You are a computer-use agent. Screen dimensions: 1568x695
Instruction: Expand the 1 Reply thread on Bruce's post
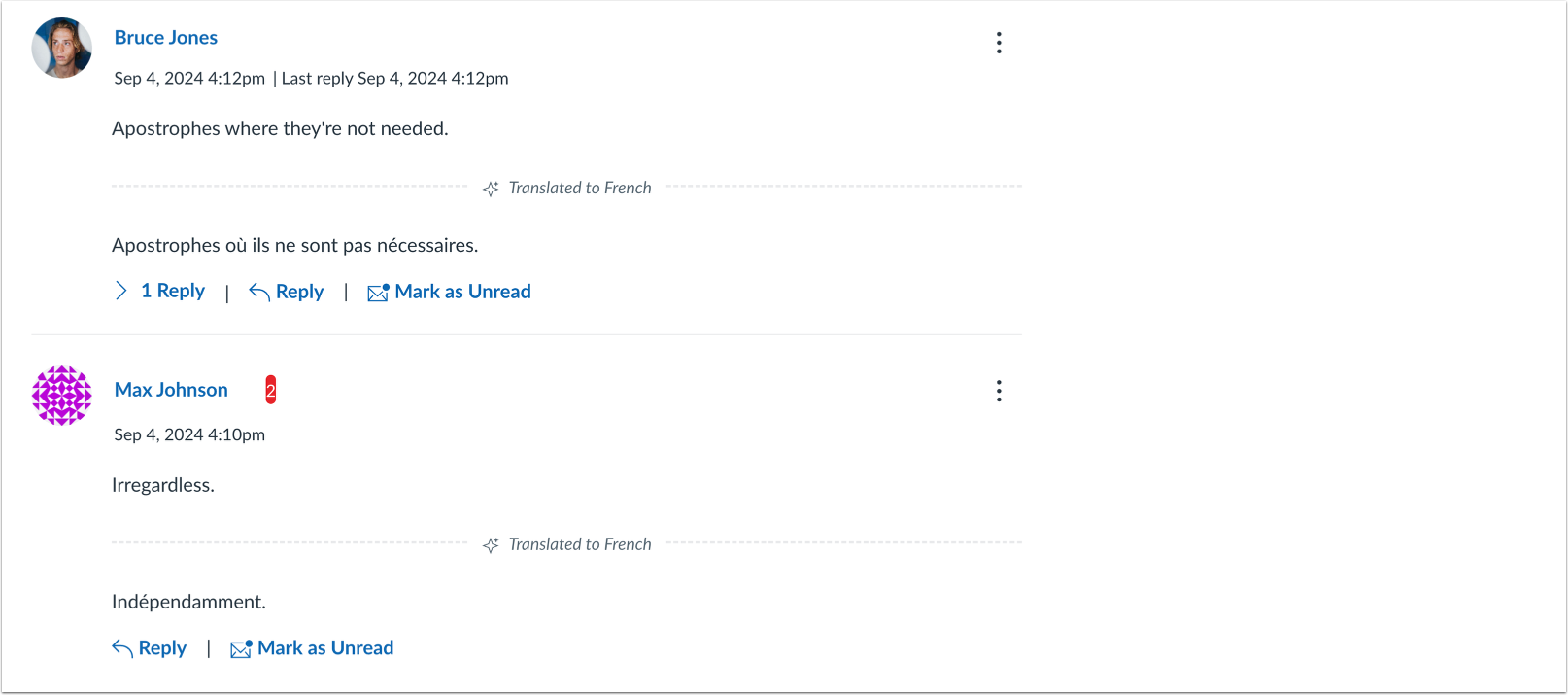click(x=173, y=290)
